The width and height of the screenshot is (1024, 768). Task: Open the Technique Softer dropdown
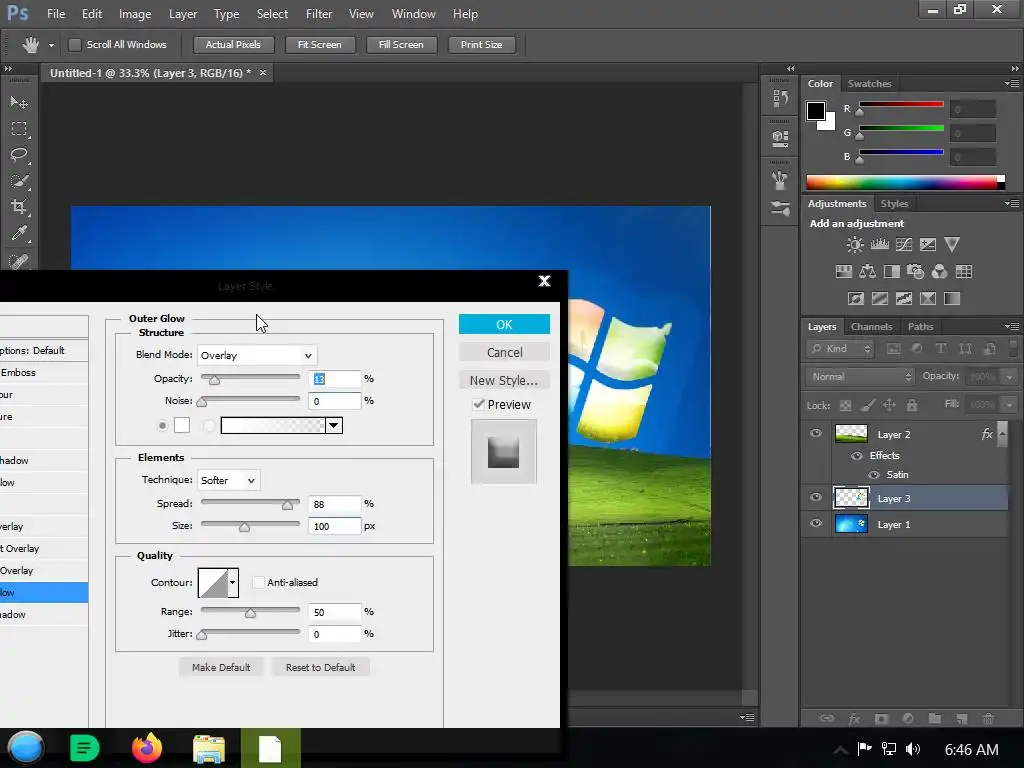(x=228, y=481)
